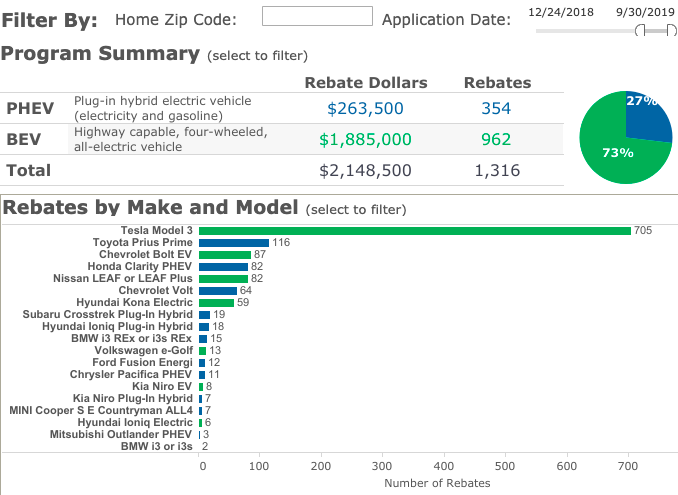Select the PHEV row label
Screen dimensions: 678x495
[x=30, y=108]
